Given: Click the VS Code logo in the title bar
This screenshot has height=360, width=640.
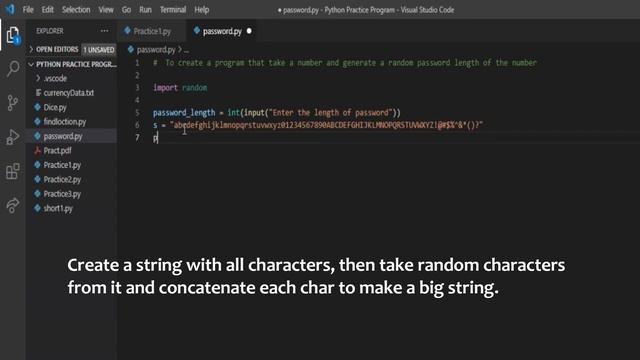Looking at the screenshot, I should coord(10,9).
